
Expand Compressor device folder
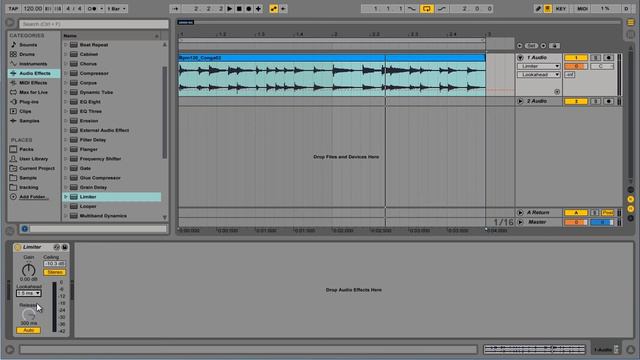pyautogui.click(x=65, y=73)
